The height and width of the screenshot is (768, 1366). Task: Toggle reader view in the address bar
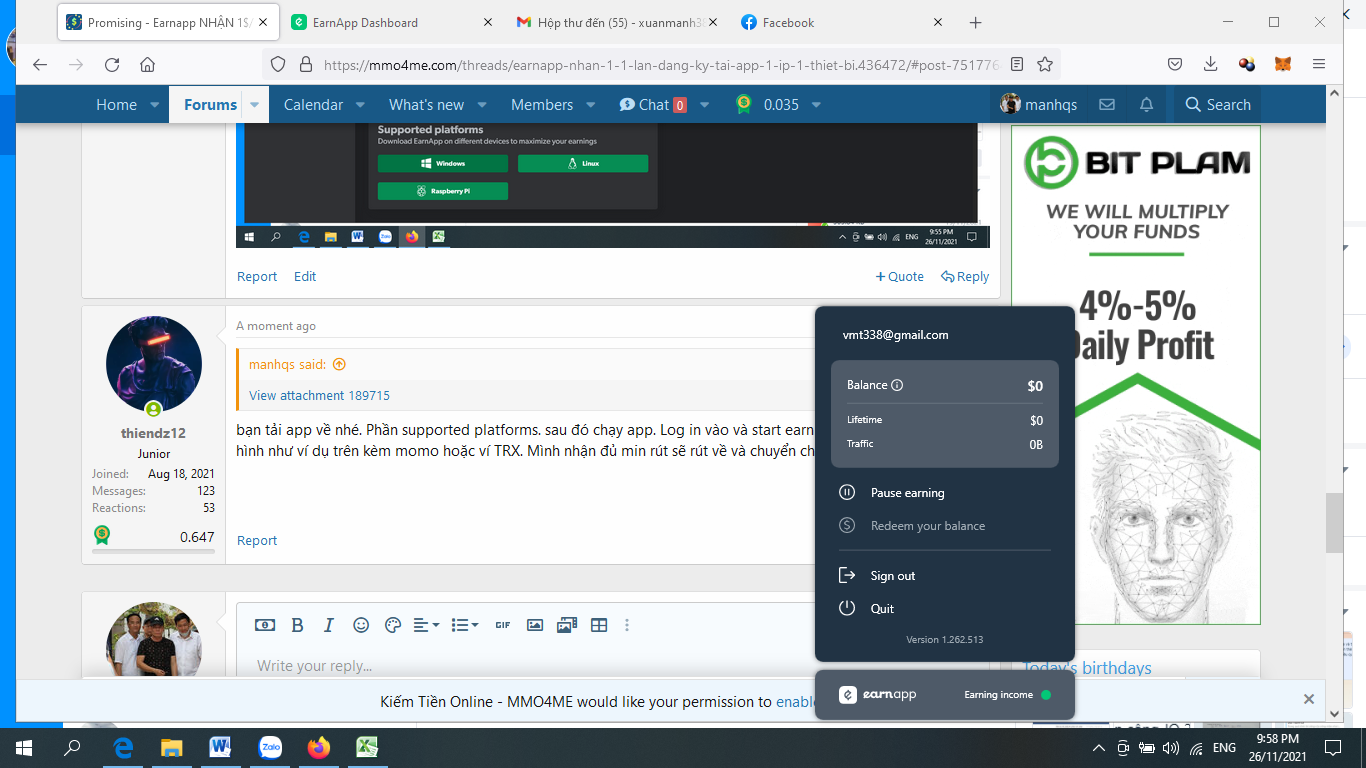[1017, 64]
